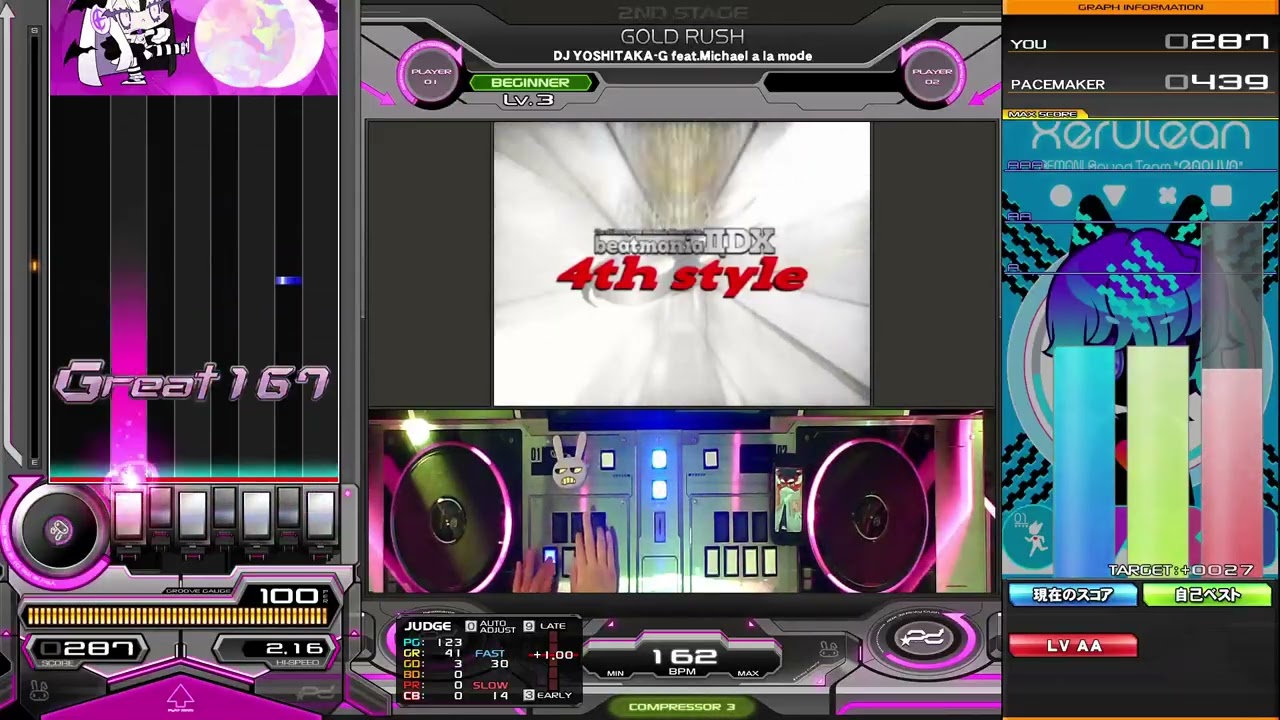This screenshot has height=720, width=1280.
Task: Click the groove gauge bar
Action: [x=176, y=616]
